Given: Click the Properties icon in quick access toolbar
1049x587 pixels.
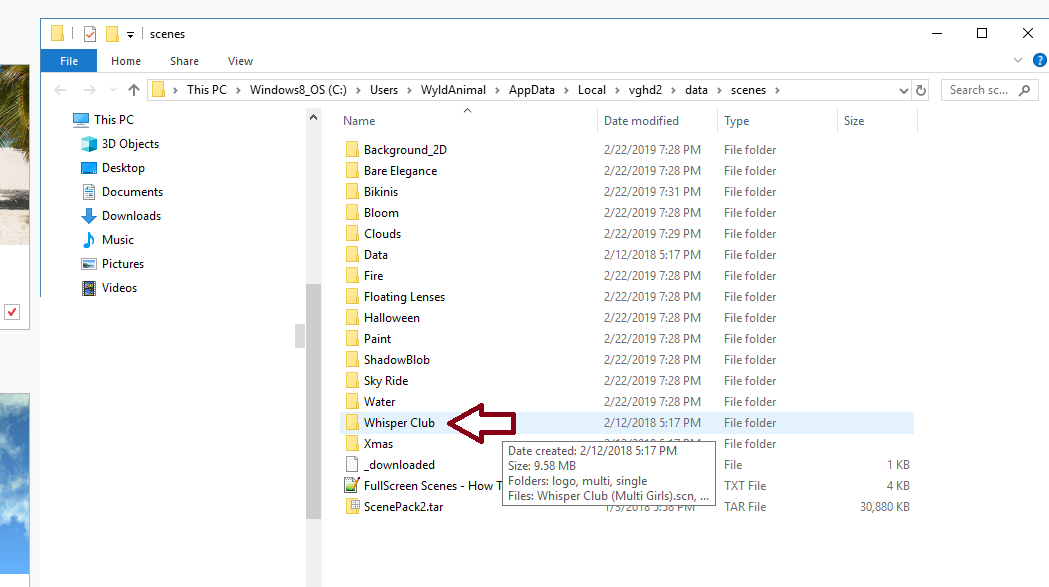Looking at the screenshot, I should coord(90,34).
